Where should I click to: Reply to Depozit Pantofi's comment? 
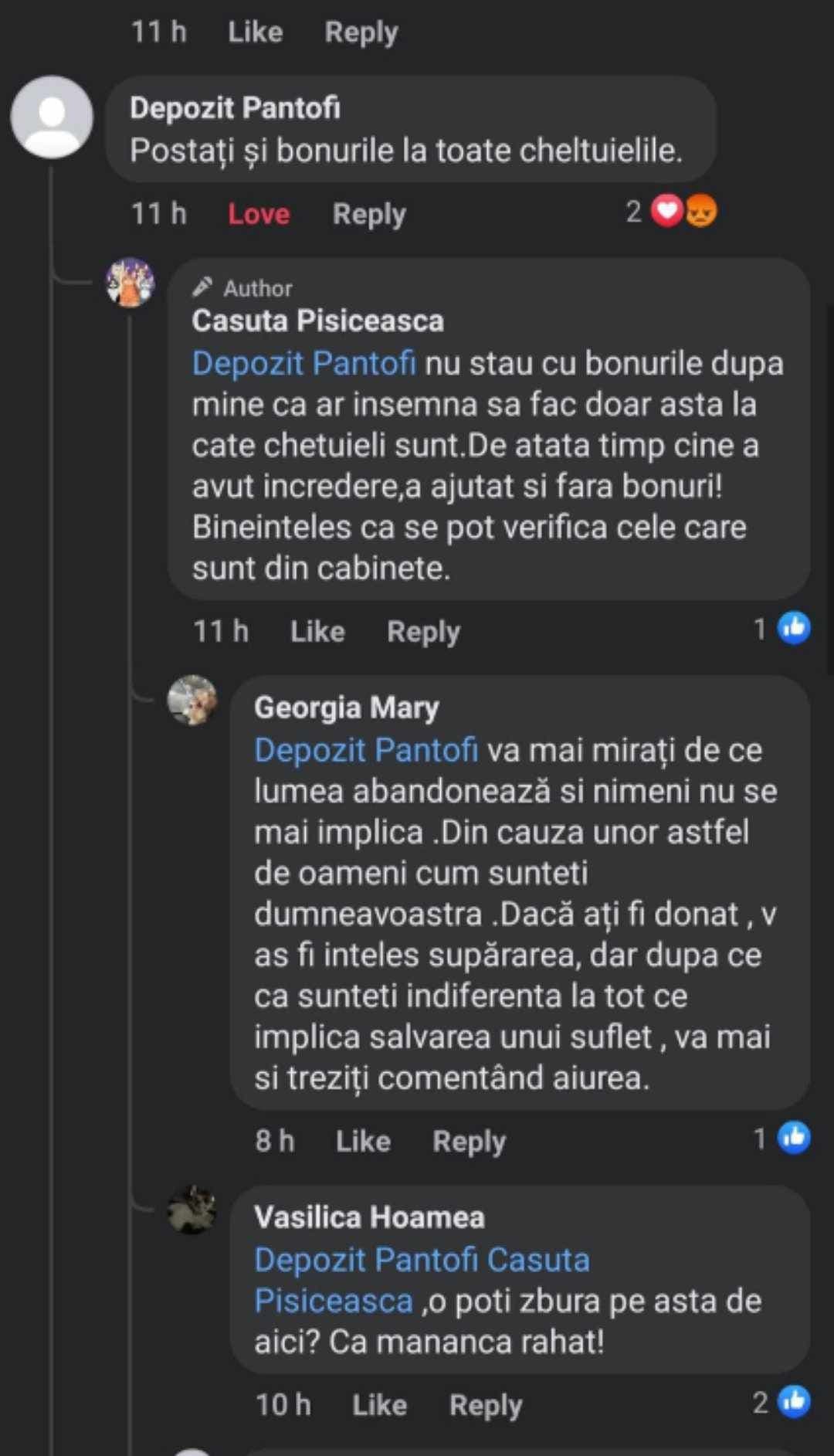click(369, 214)
